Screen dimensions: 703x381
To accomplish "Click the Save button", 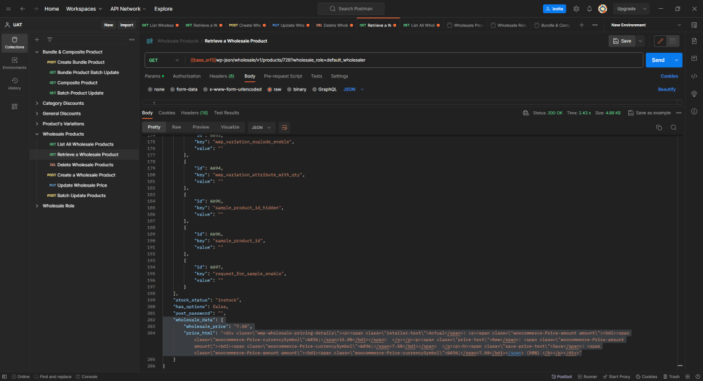I will pos(622,41).
